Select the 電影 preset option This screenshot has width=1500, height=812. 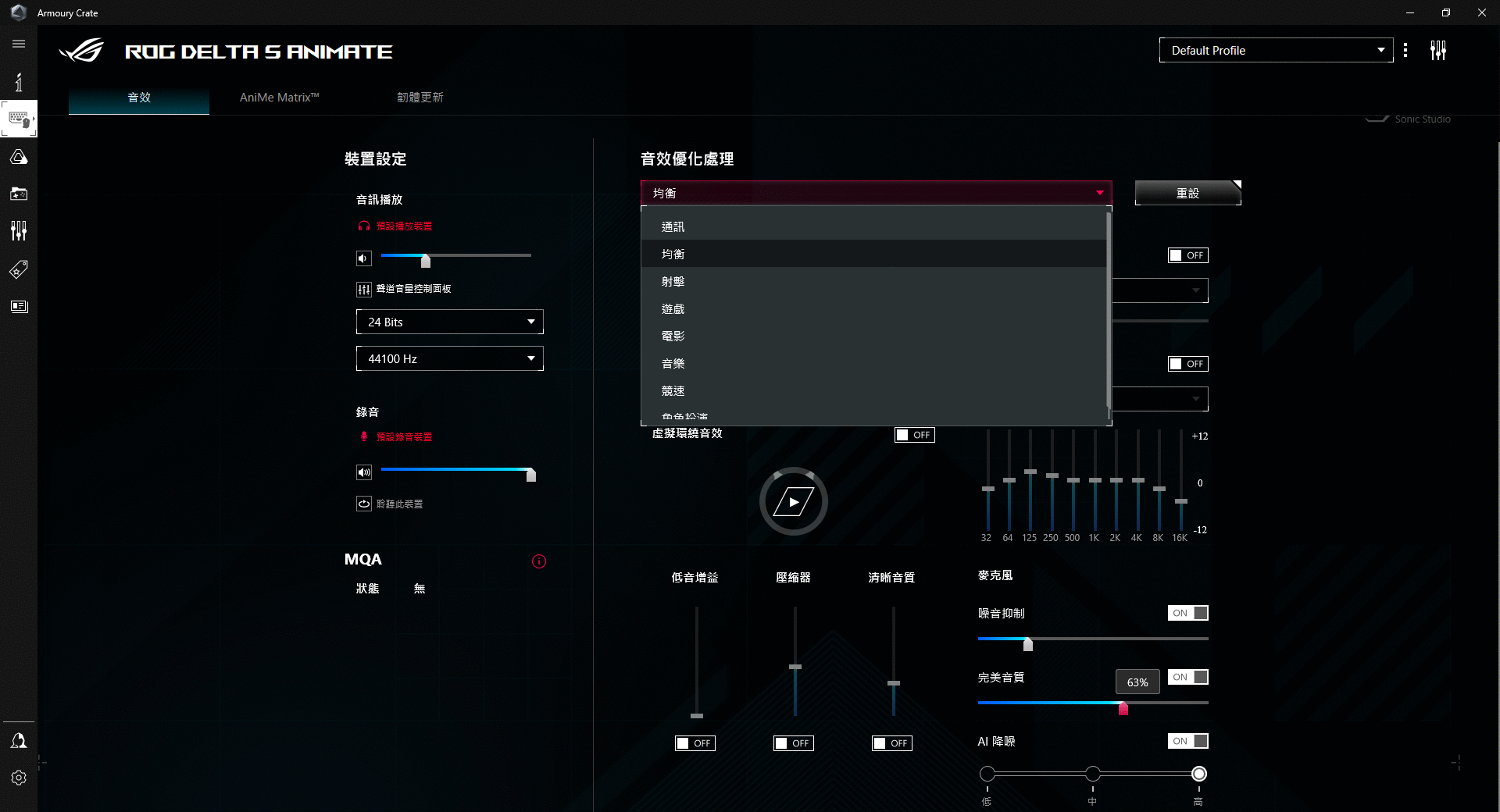point(873,336)
